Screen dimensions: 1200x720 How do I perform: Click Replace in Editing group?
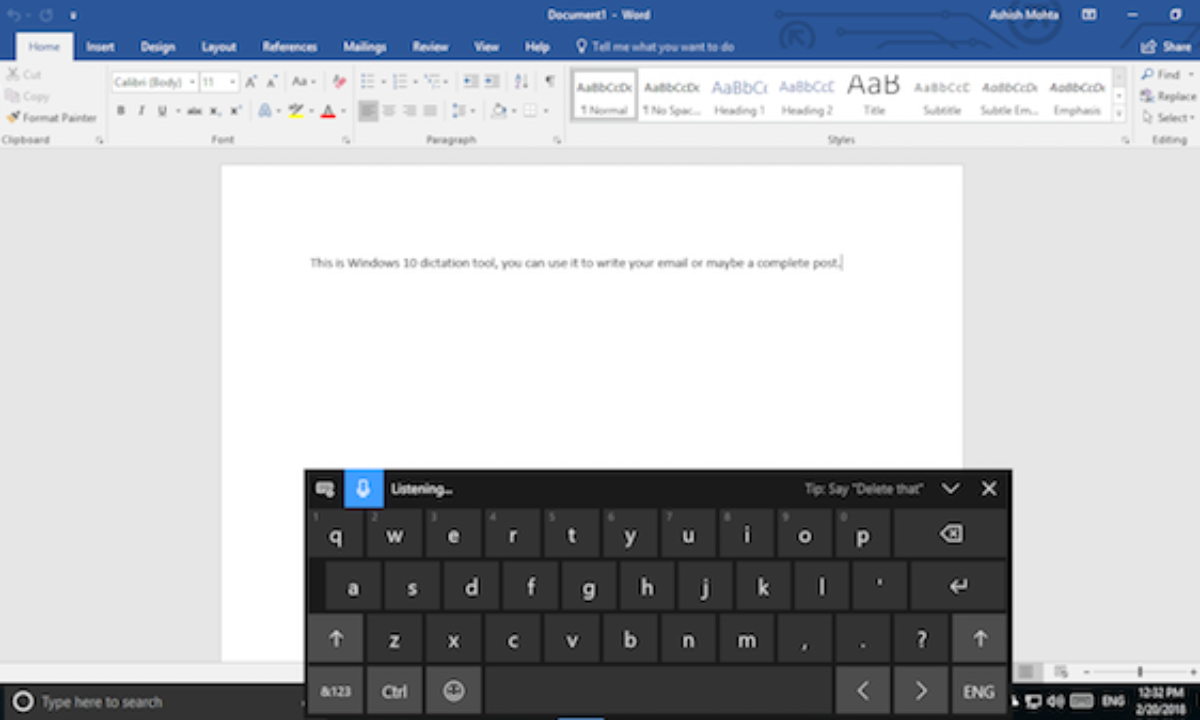(x=1167, y=96)
